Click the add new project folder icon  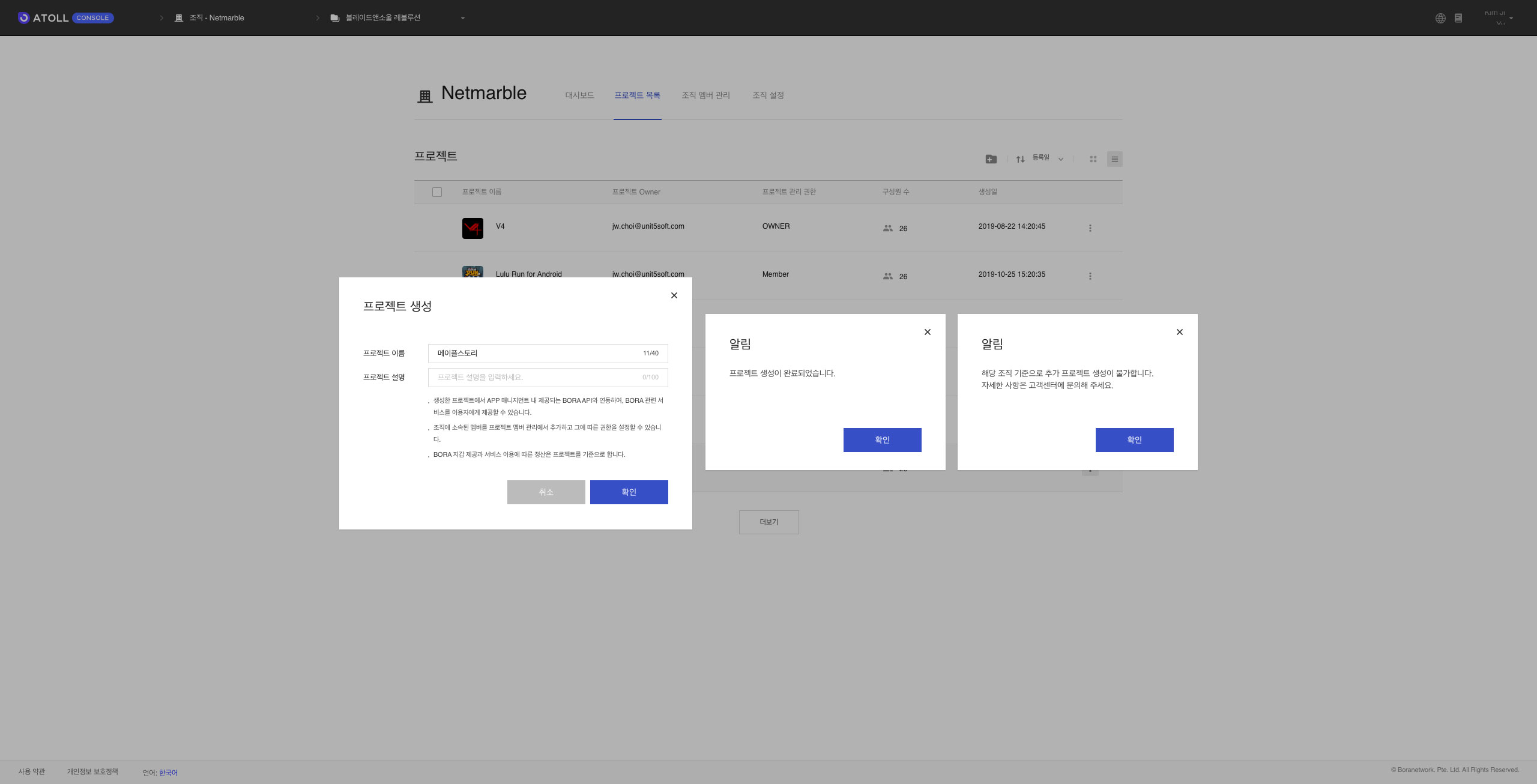pyautogui.click(x=991, y=159)
